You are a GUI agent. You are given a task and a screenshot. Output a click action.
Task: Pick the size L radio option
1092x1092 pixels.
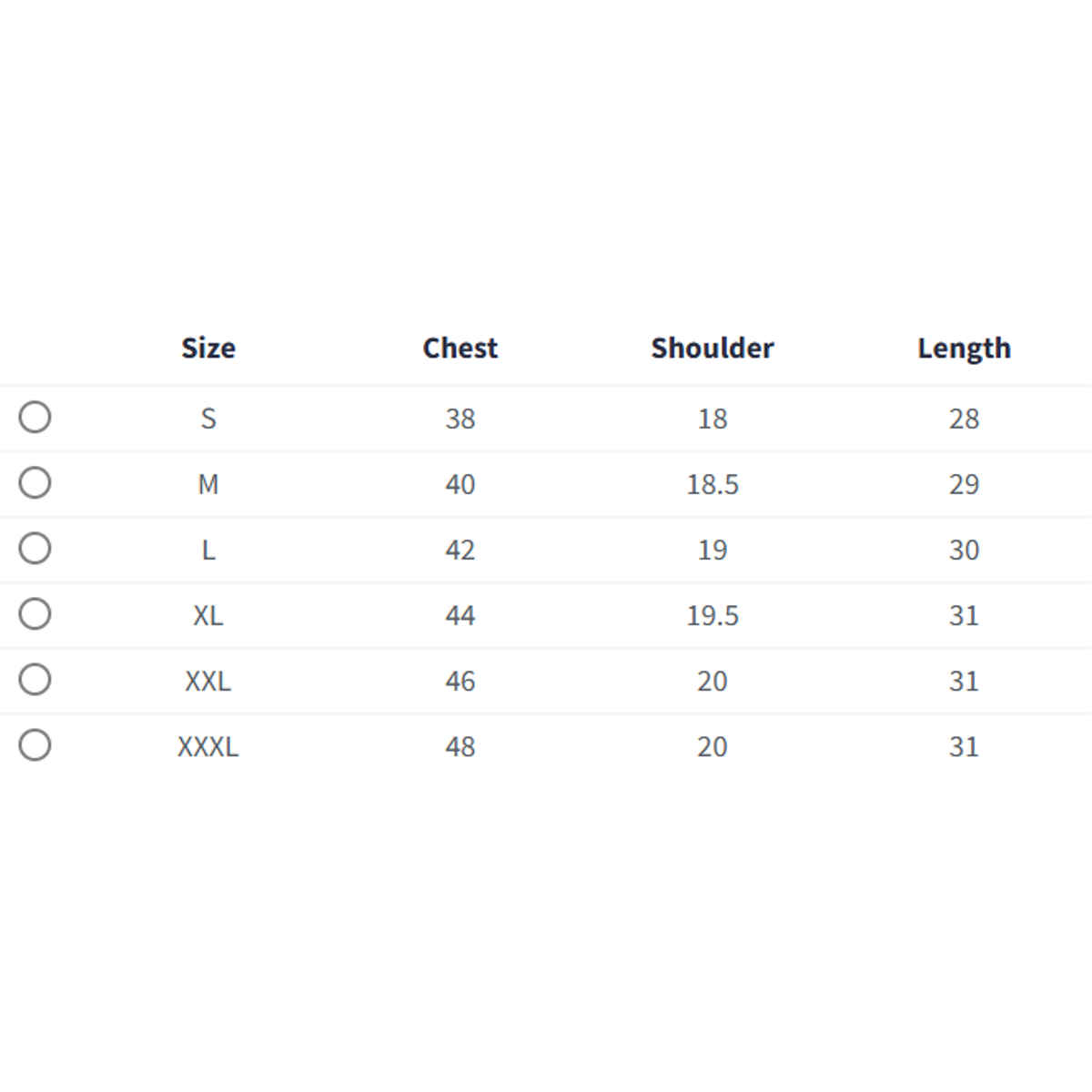point(35,548)
